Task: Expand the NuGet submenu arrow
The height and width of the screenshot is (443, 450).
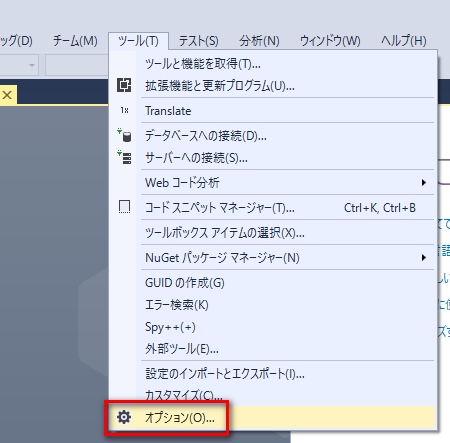Action: pyautogui.click(x=424, y=258)
